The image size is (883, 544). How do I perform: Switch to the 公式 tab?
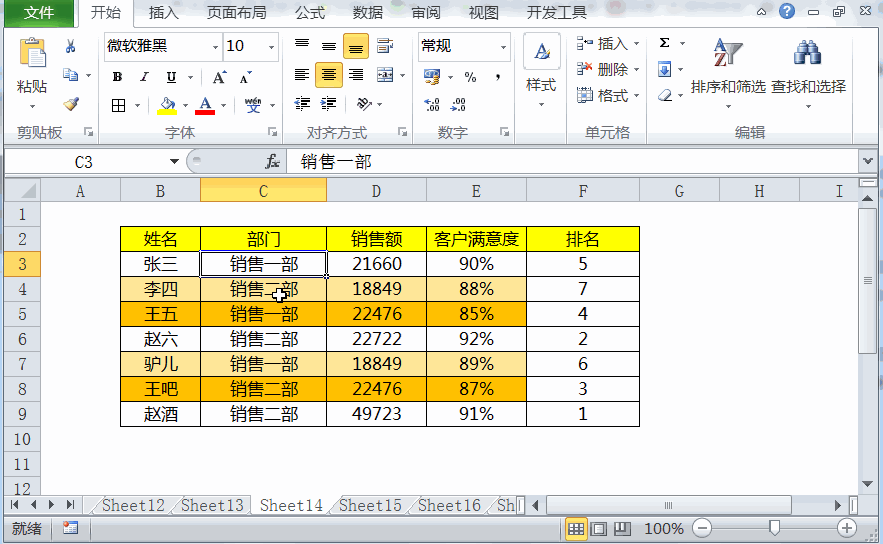(310, 12)
